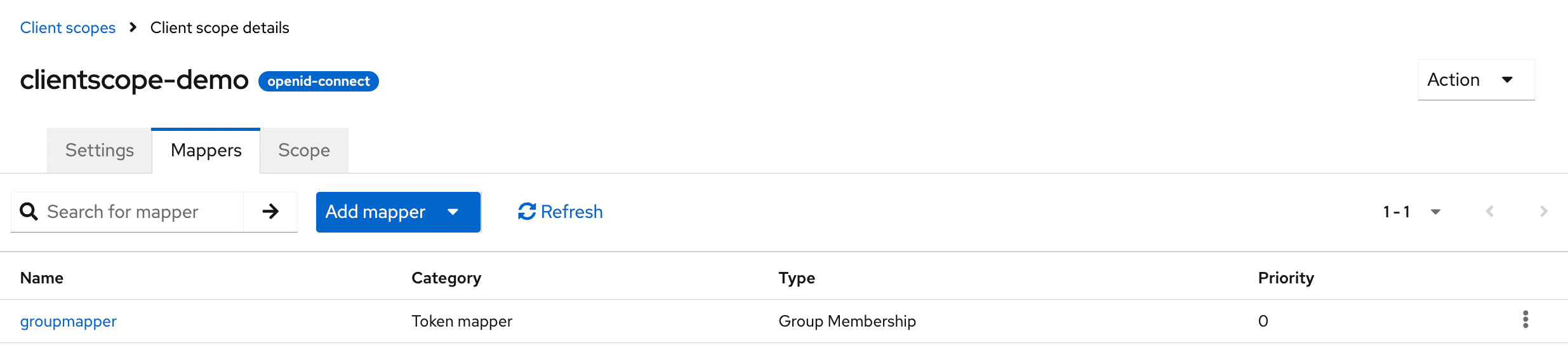Click the Add mapper button
Viewport: 1568px width, 352px height.
click(x=375, y=212)
